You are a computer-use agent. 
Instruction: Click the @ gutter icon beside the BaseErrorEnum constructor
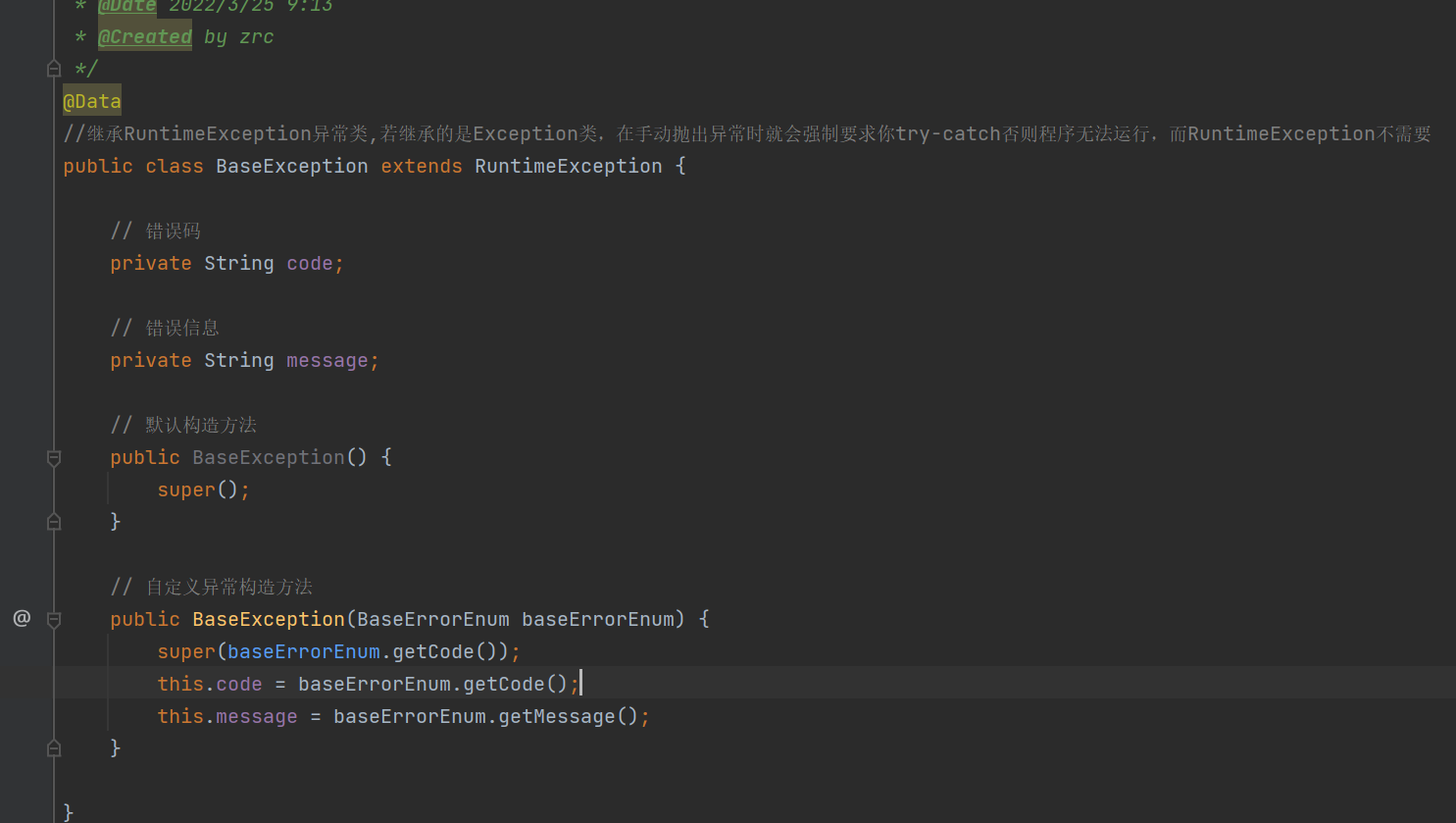click(22, 618)
